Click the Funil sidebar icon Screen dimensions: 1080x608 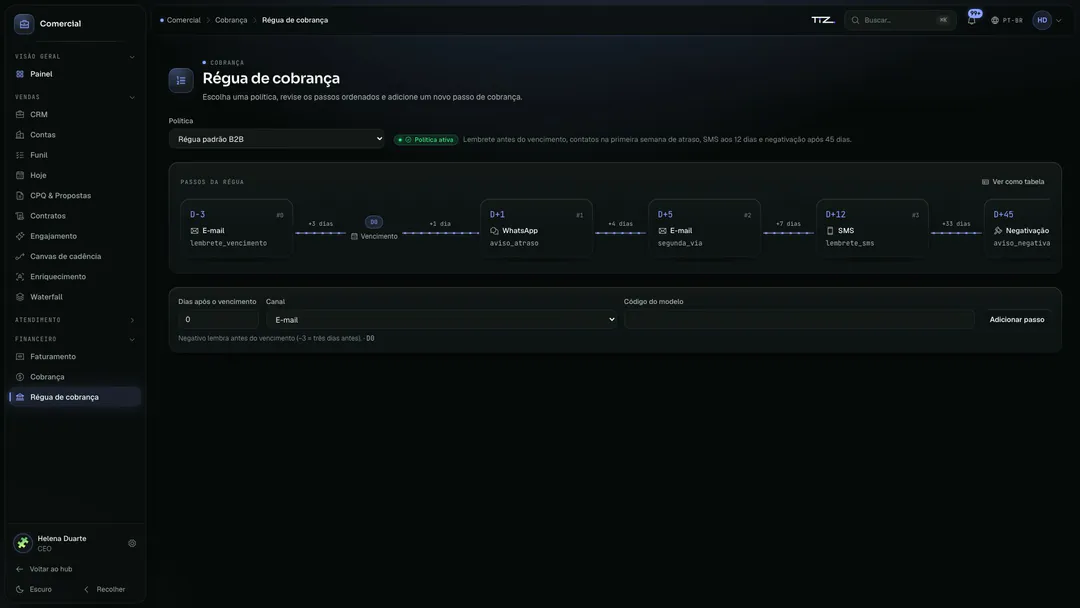[x=20, y=155]
